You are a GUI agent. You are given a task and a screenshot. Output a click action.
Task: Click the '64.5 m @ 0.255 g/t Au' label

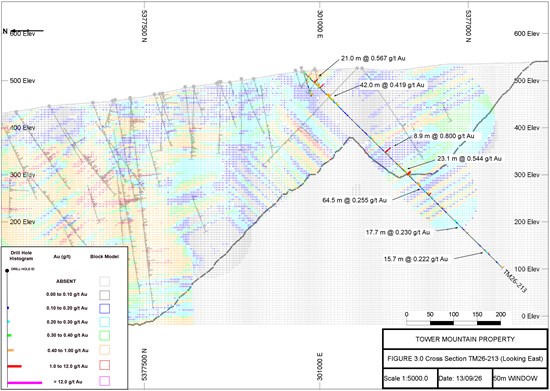[354, 200]
